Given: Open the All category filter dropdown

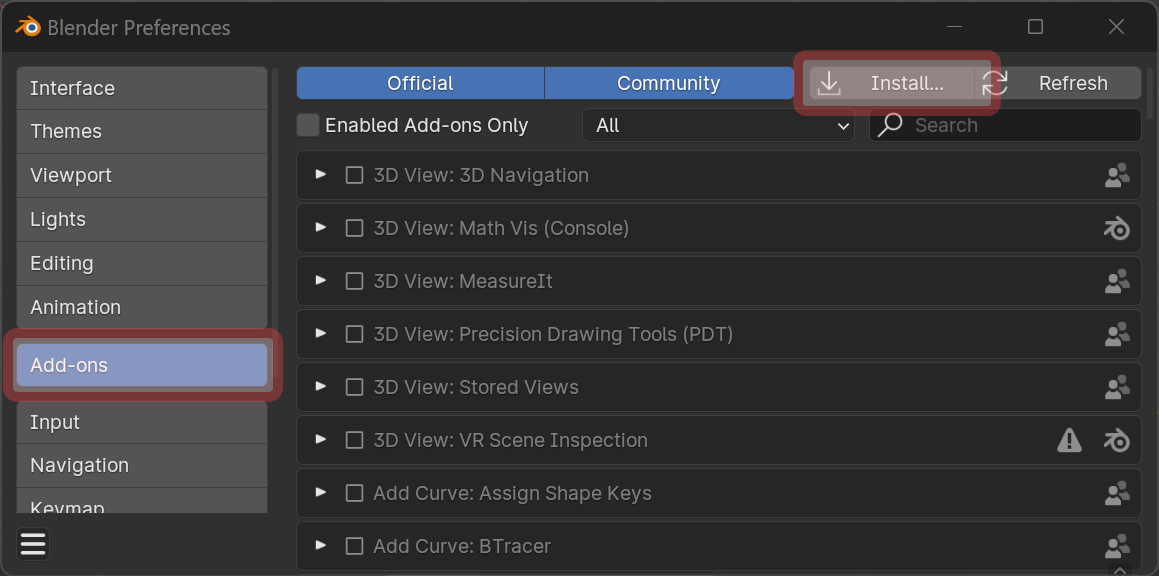Looking at the screenshot, I should [718, 125].
